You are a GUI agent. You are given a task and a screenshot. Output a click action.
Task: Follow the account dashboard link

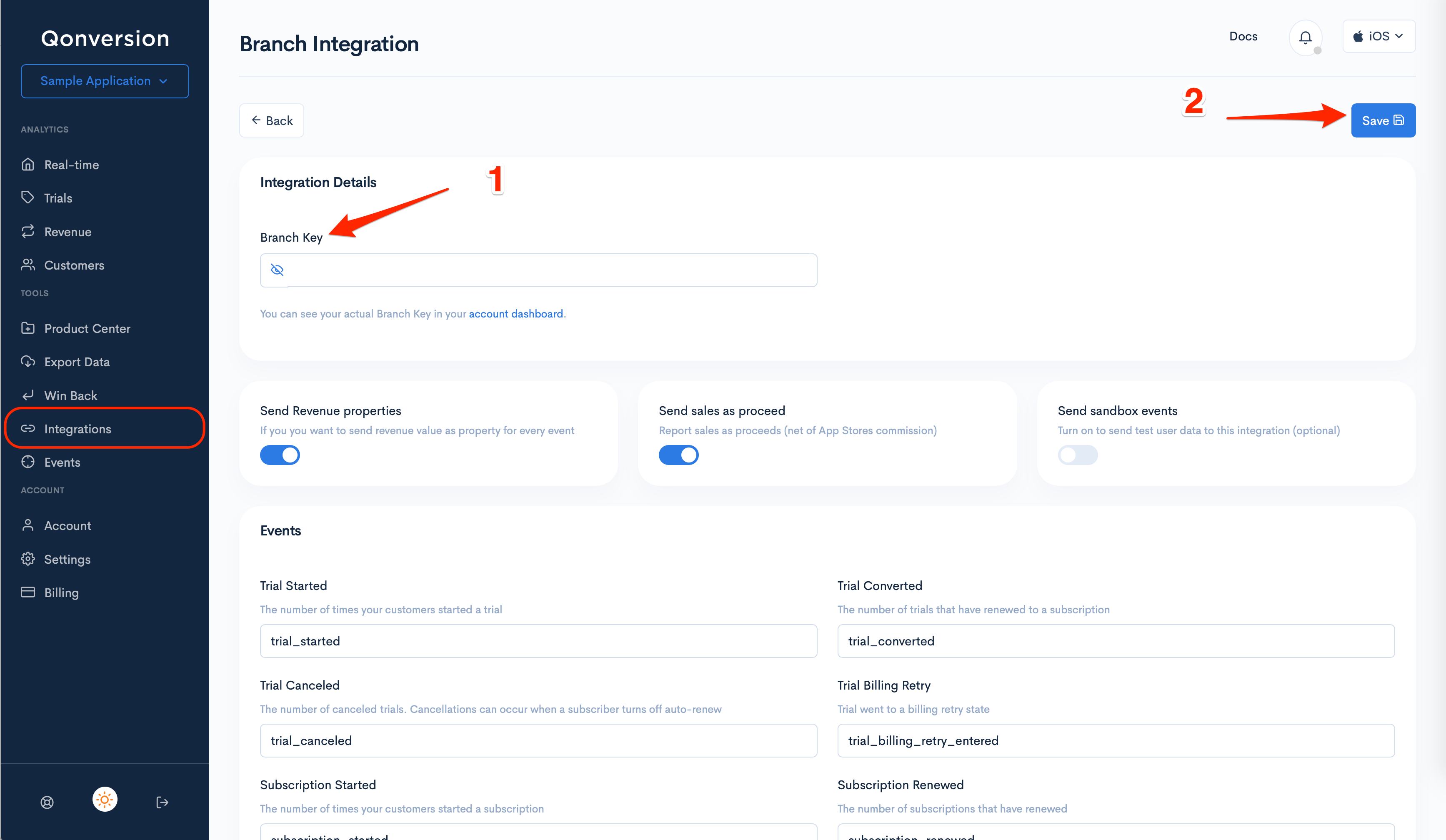[x=515, y=314]
